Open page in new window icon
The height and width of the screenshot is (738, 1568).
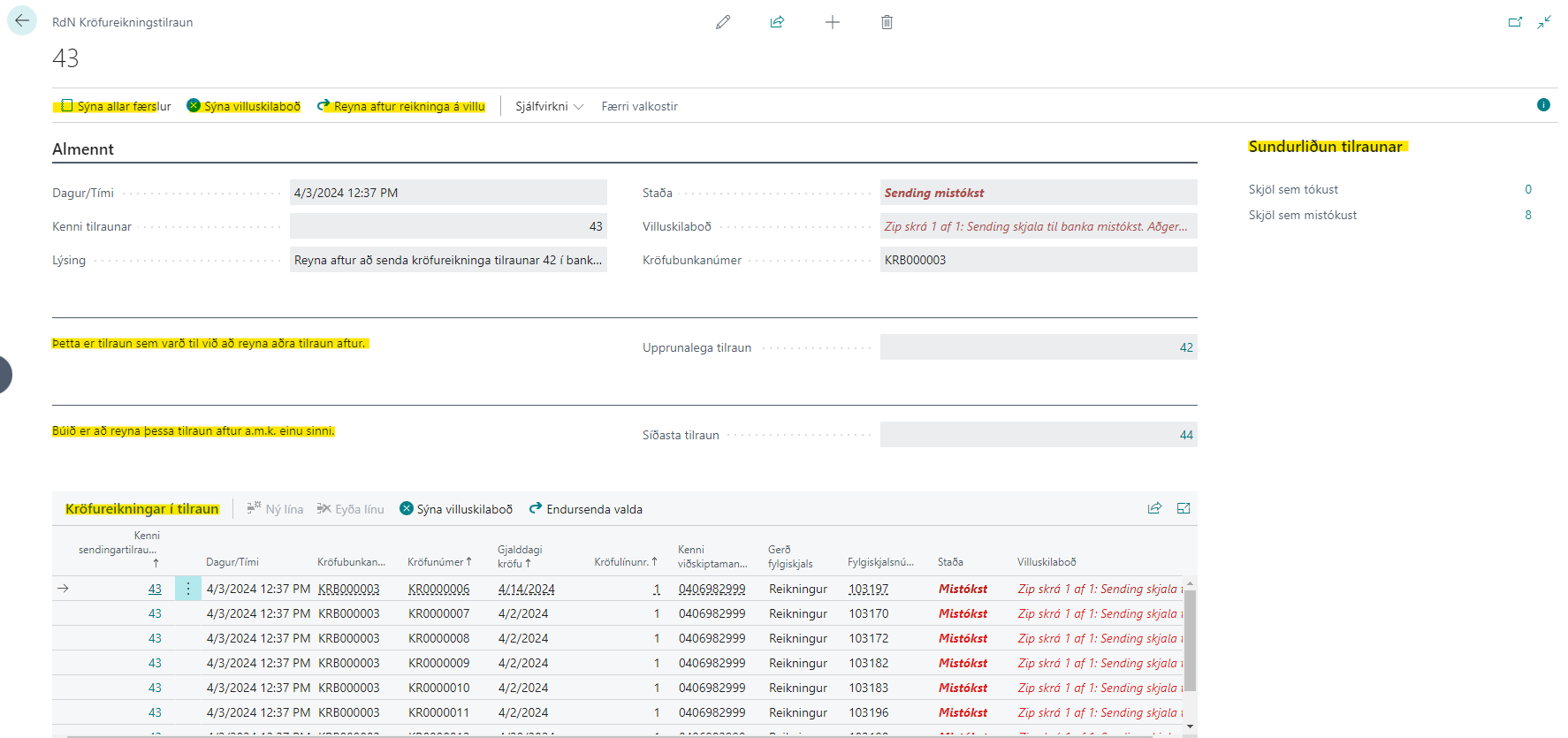[1515, 22]
